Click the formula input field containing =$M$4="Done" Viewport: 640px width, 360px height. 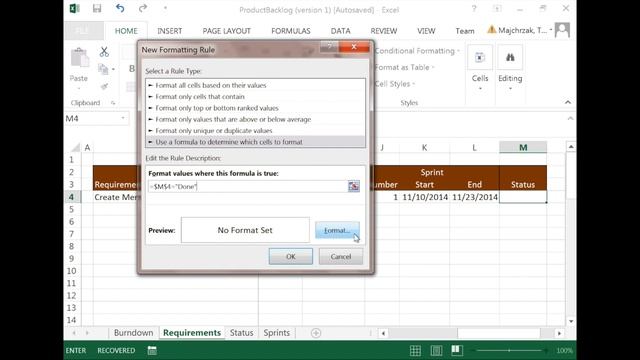[x=247, y=186]
